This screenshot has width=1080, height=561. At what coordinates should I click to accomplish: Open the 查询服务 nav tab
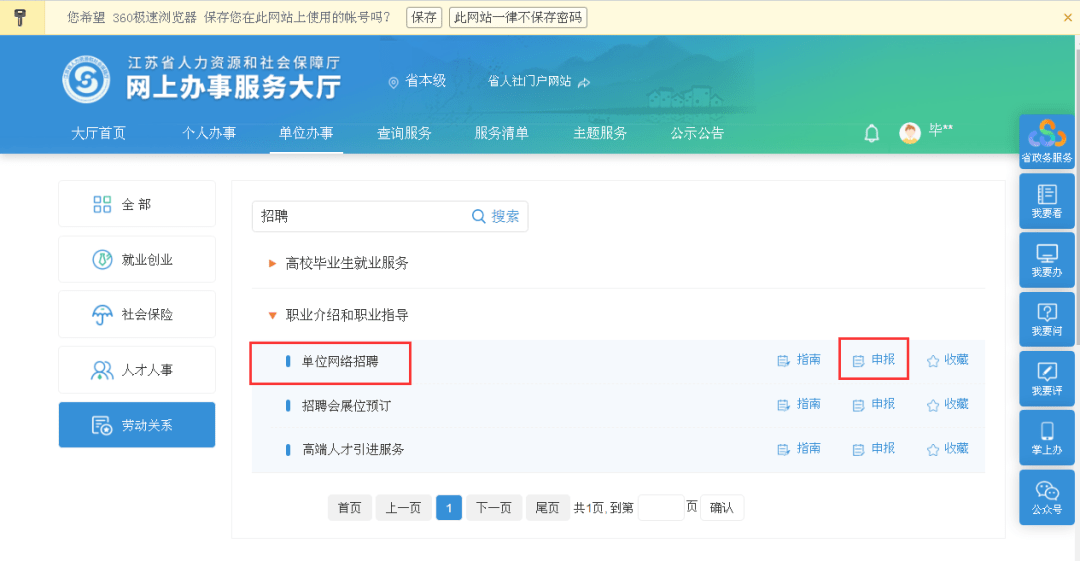coord(404,133)
